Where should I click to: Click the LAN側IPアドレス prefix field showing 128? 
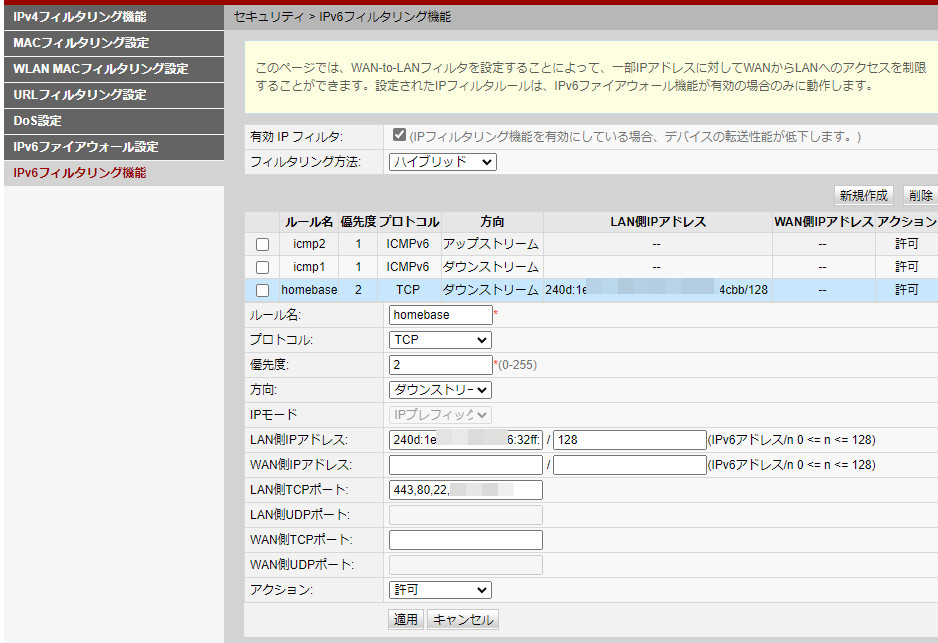629,440
